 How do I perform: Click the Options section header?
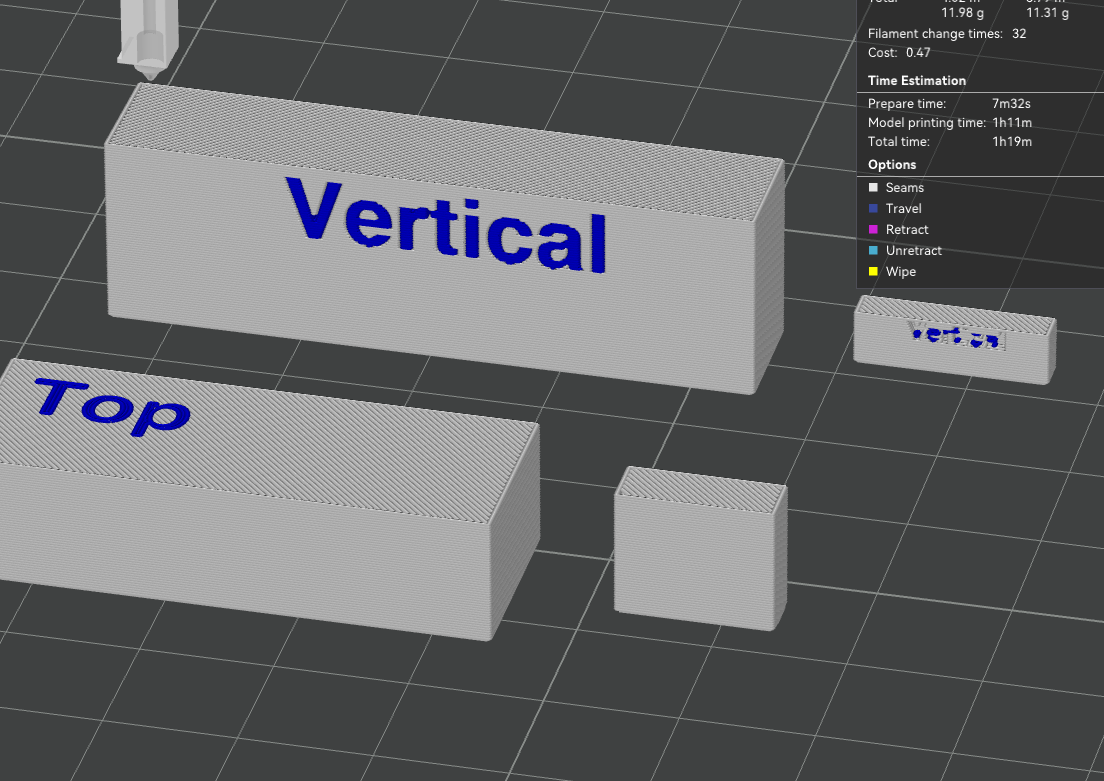(x=892, y=165)
